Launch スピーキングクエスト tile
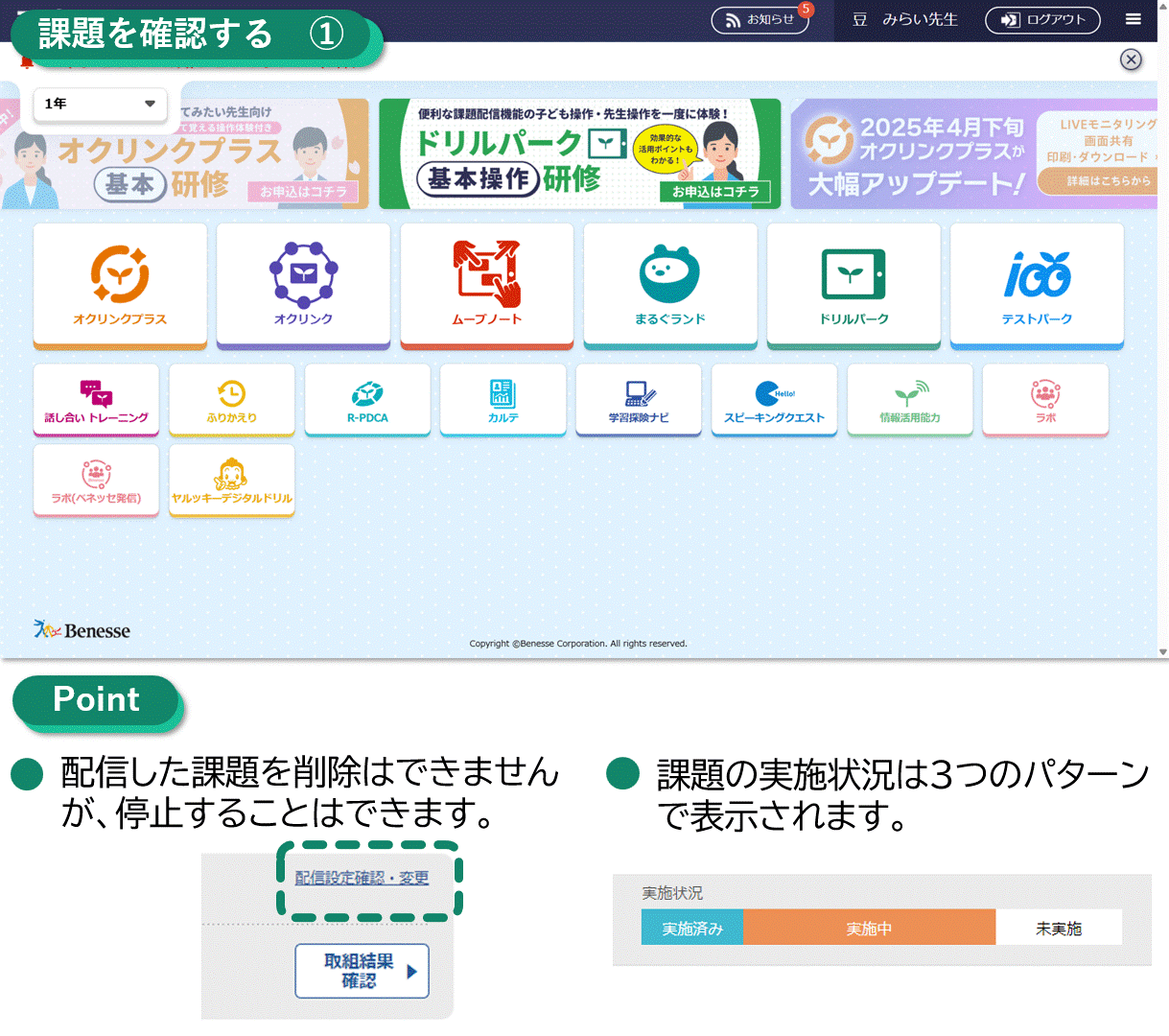This screenshot has width=1169, height=1036. 774,400
